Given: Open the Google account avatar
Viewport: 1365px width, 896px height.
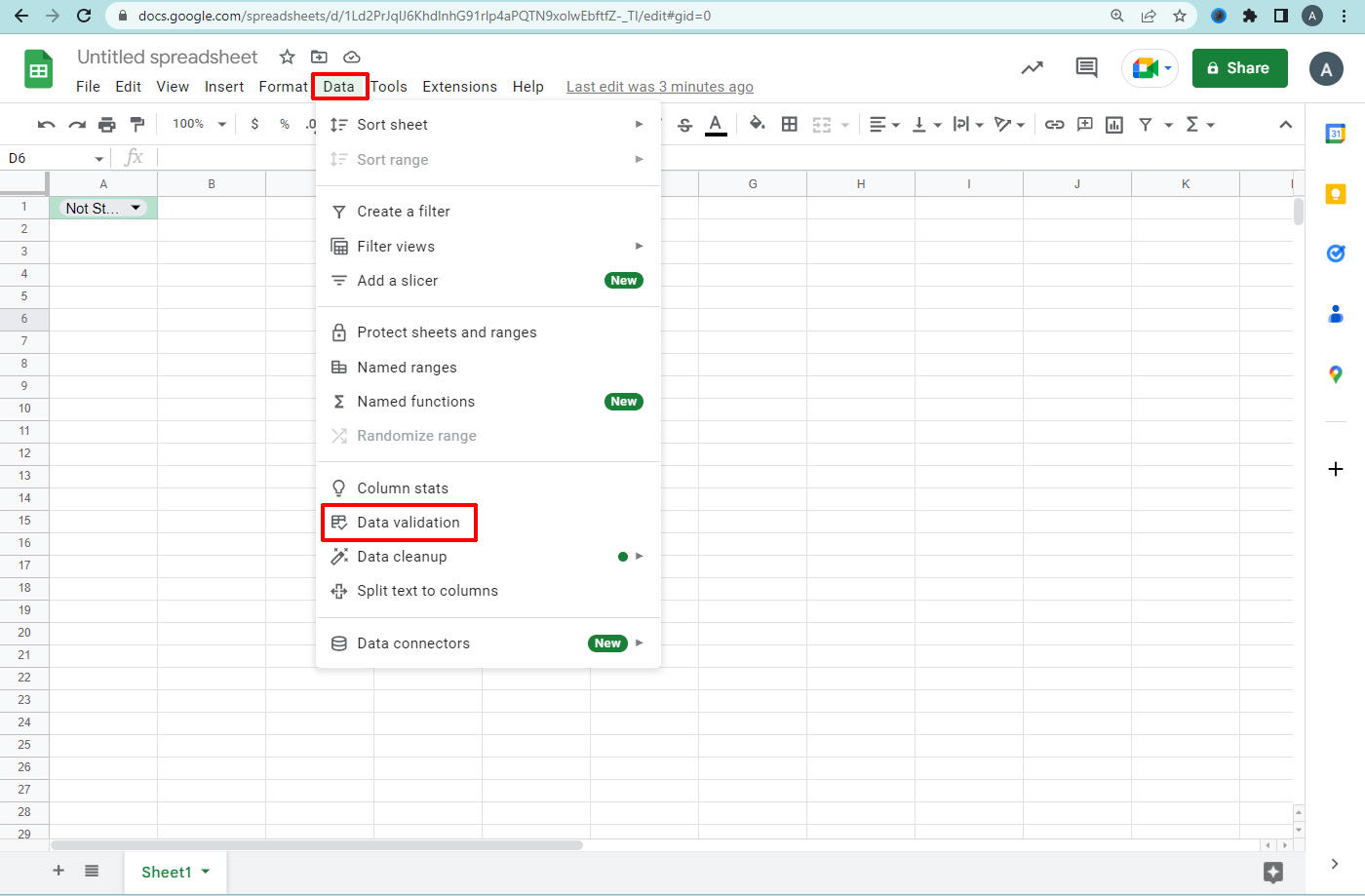Looking at the screenshot, I should click(1326, 69).
